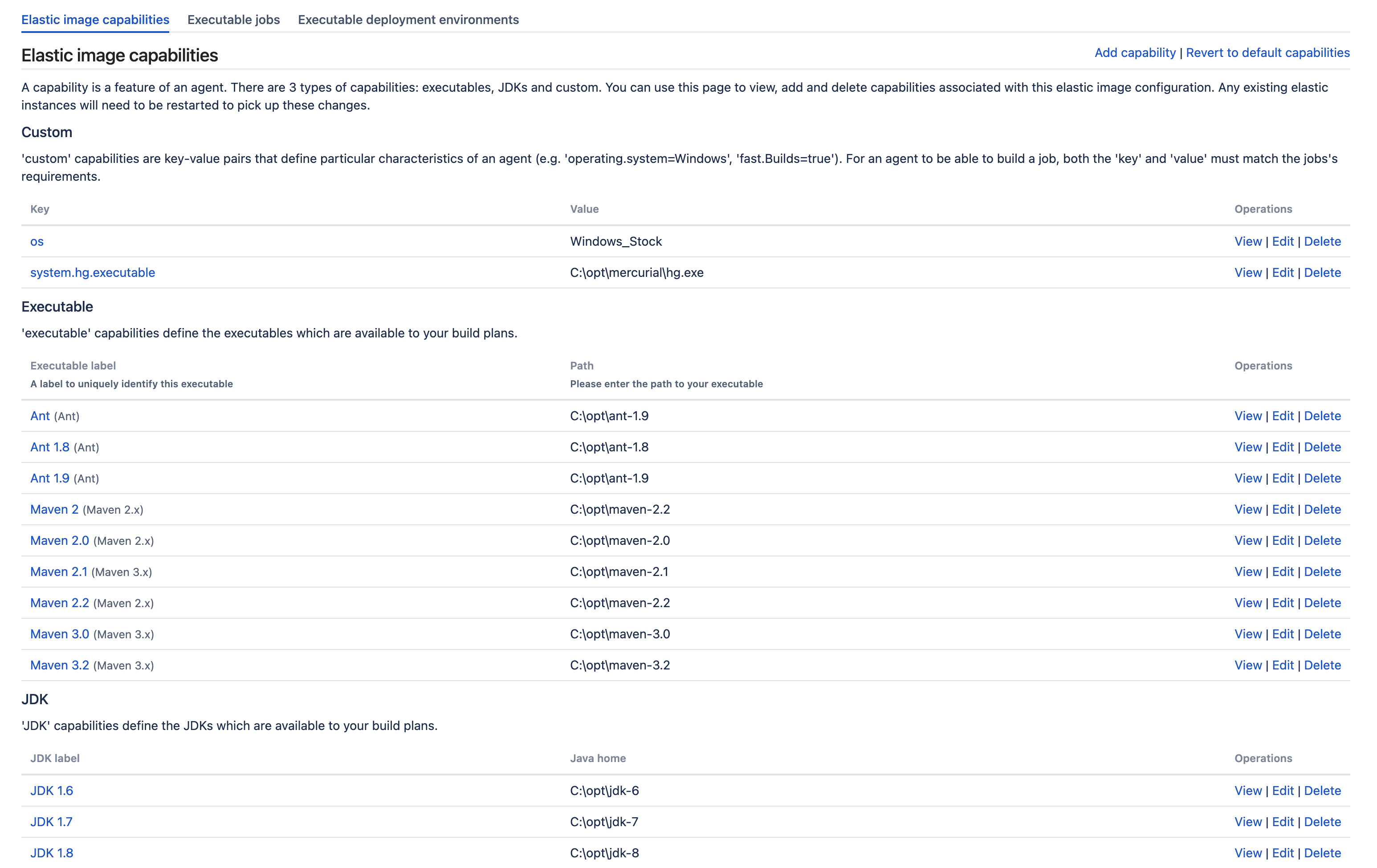Open the Ant (Ant) executable label link
Image resolution: width=1377 pixels, height=868 pixels.
point(40,416)
